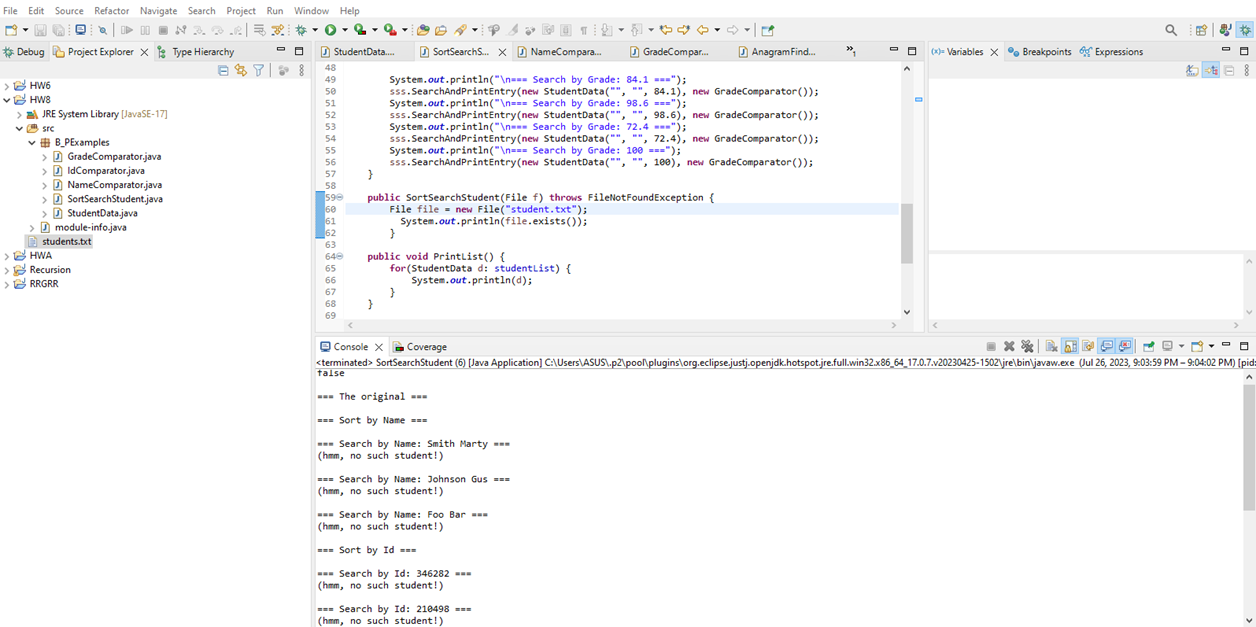This screenshot has width=1256, height=627.
Task: Toggle Scroll Lock in Console
Action: pos(1070,347)
